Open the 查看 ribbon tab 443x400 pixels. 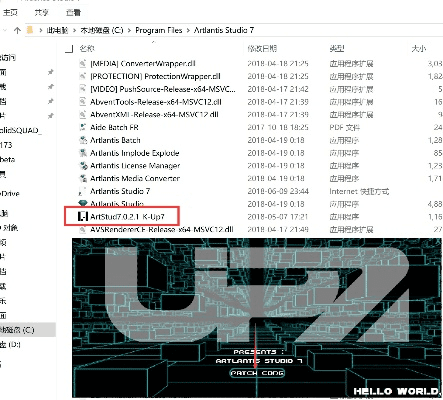73,13
